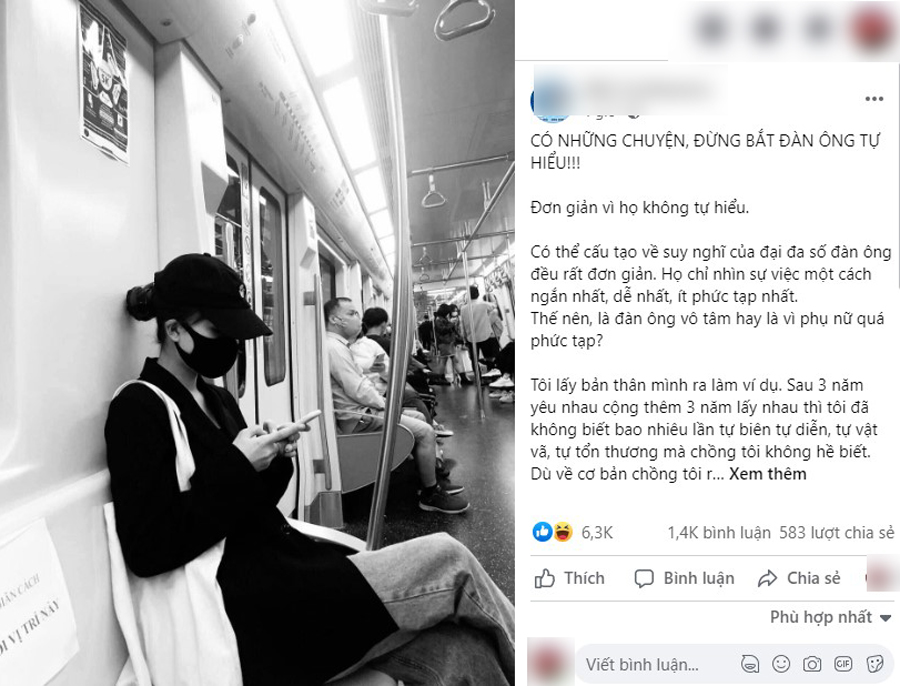Image resolution: width=900 pixels, height=686 pixels.
Task: Open the sticker picker in the comment box
Action: tap(875, 664)
